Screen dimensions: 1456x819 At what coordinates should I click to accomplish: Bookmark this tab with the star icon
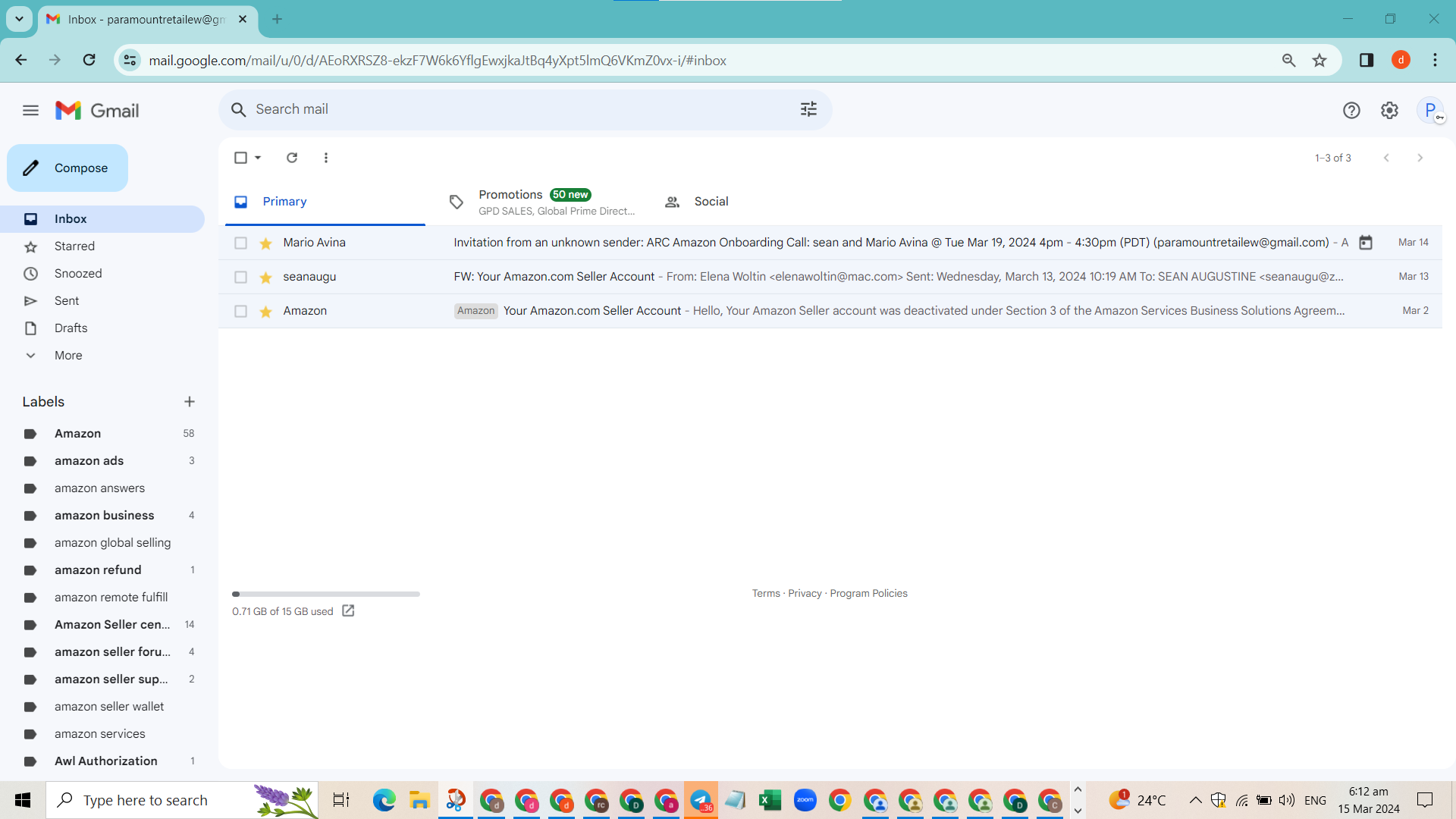tap(1319, 60)
